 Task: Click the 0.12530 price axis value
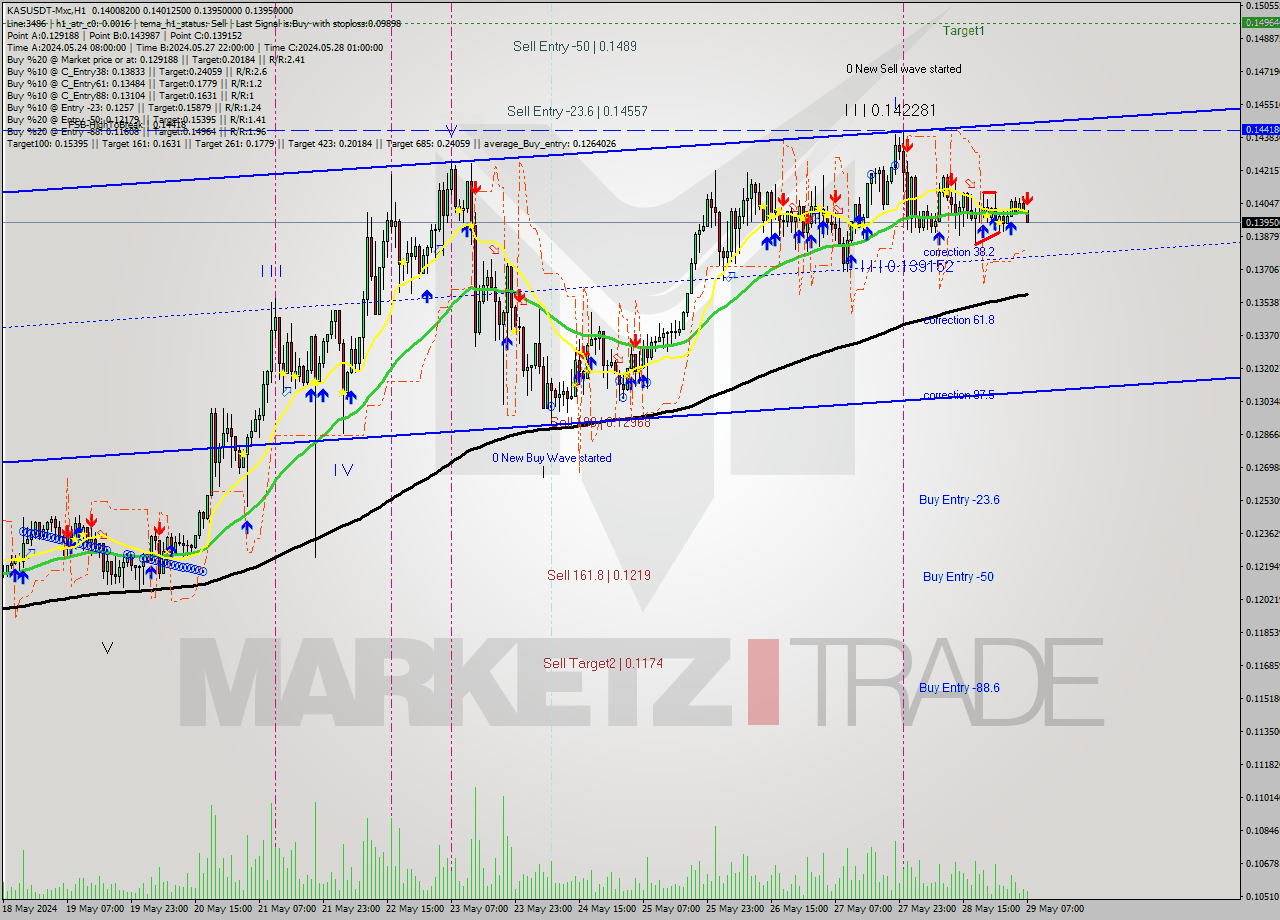(1262, 500)
